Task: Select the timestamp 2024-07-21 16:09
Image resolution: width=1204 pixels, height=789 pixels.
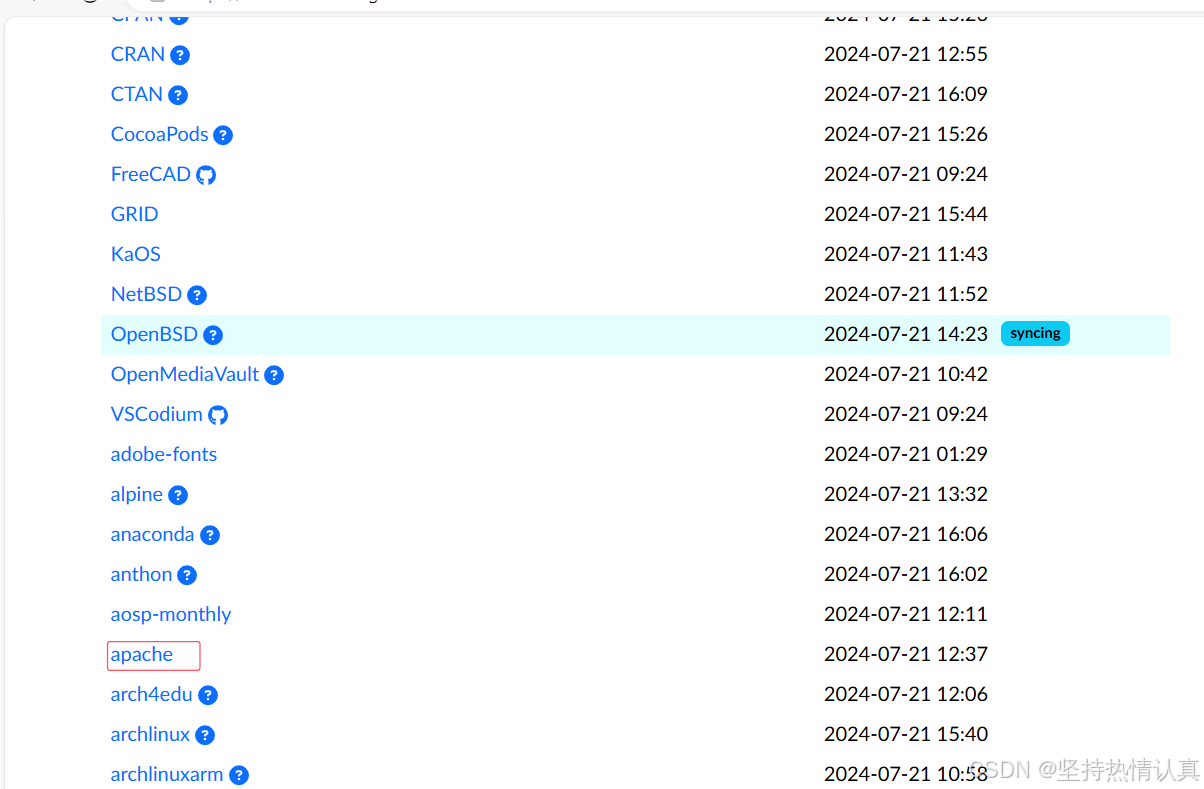Action: coord(906,94)
